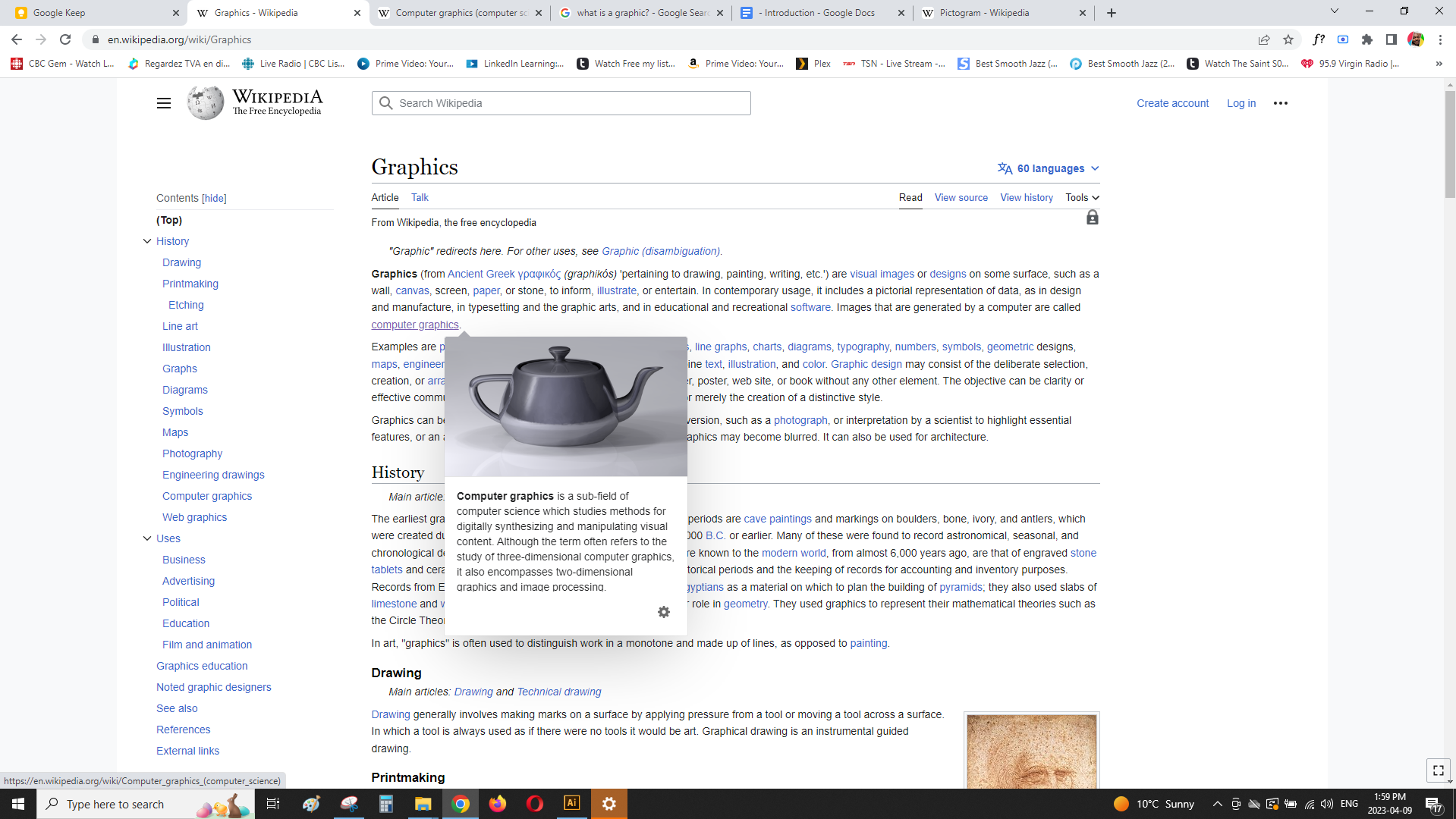This screenshot has height=819, width=1456.
Task: Open the Chrome extensions puzzle icon
Action: (x=1367, y=39)
